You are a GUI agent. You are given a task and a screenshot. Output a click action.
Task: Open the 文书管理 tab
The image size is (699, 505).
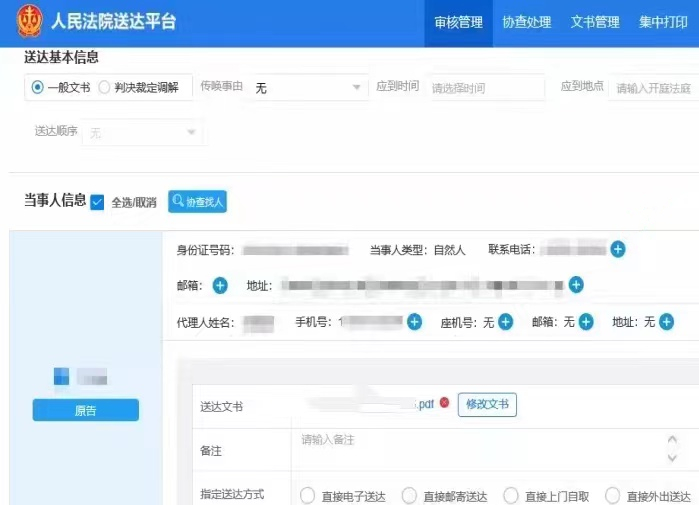coord(595,22)
